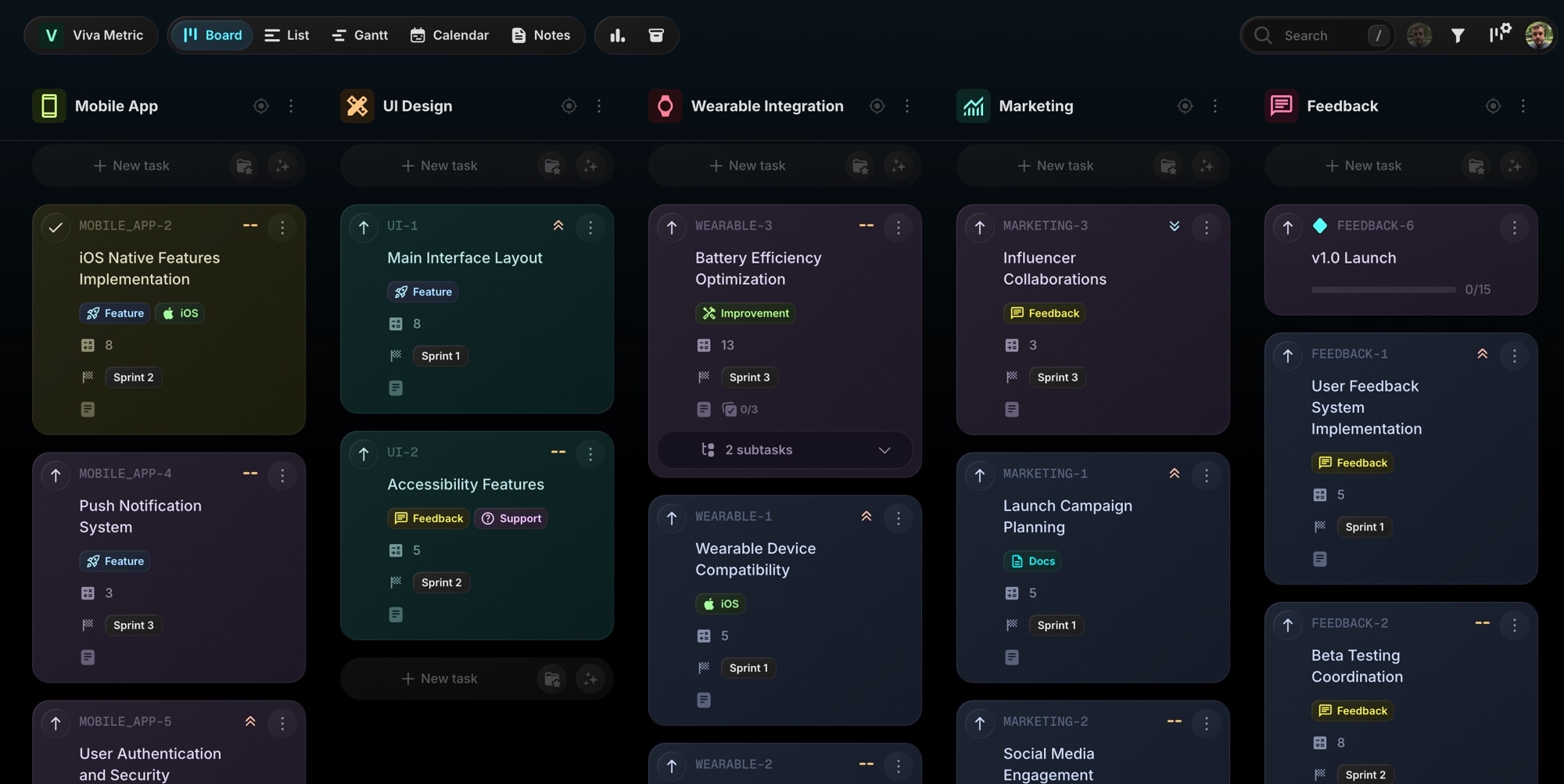Change priority on WEARABLE-1 card
1564x784 pixels.
(866, 517)
